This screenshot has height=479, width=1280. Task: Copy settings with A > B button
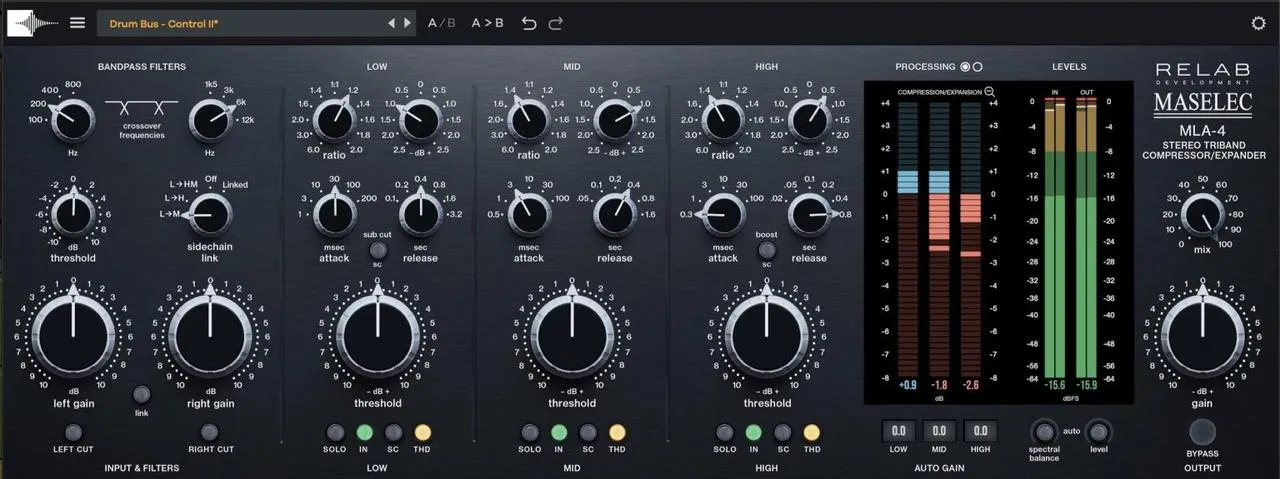click(x=488, y=23)
